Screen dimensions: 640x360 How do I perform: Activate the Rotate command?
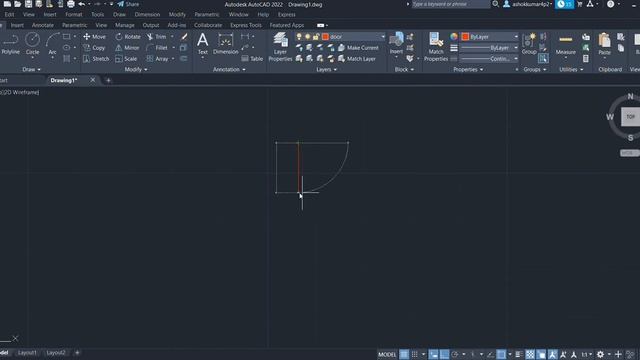point(128,37)
